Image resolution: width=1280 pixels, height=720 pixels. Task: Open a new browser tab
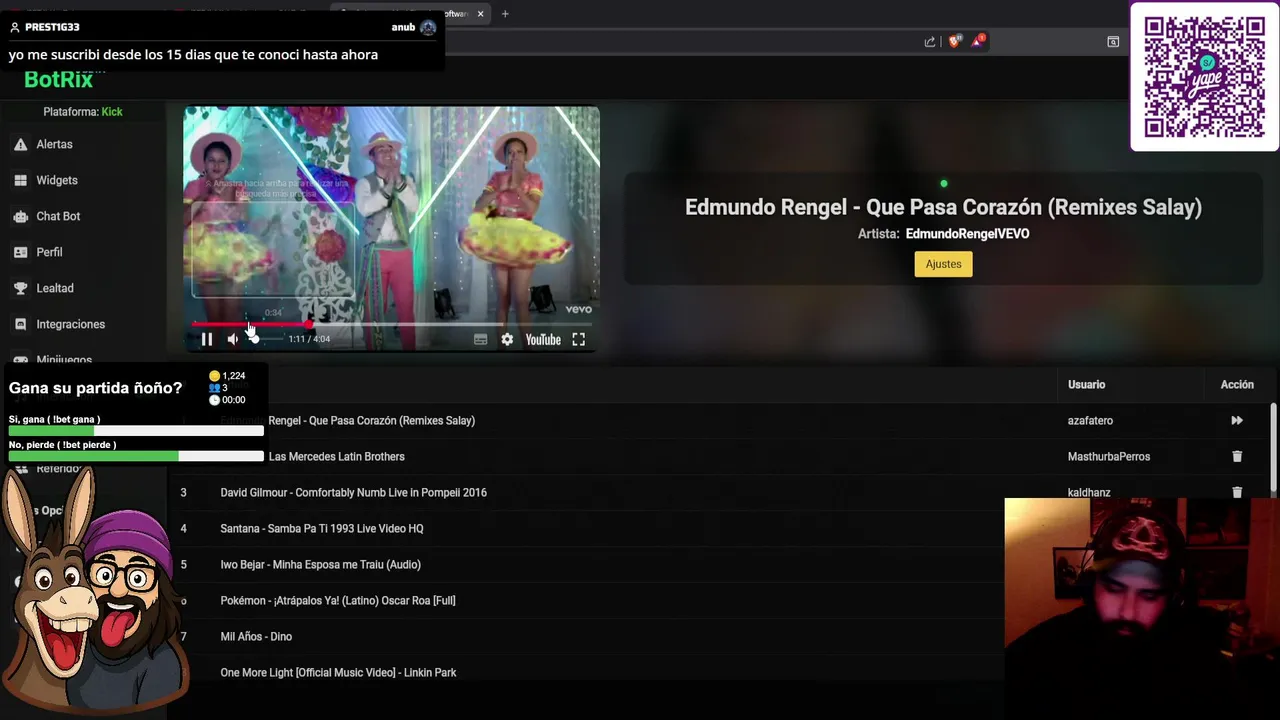[x=505, y=14]
